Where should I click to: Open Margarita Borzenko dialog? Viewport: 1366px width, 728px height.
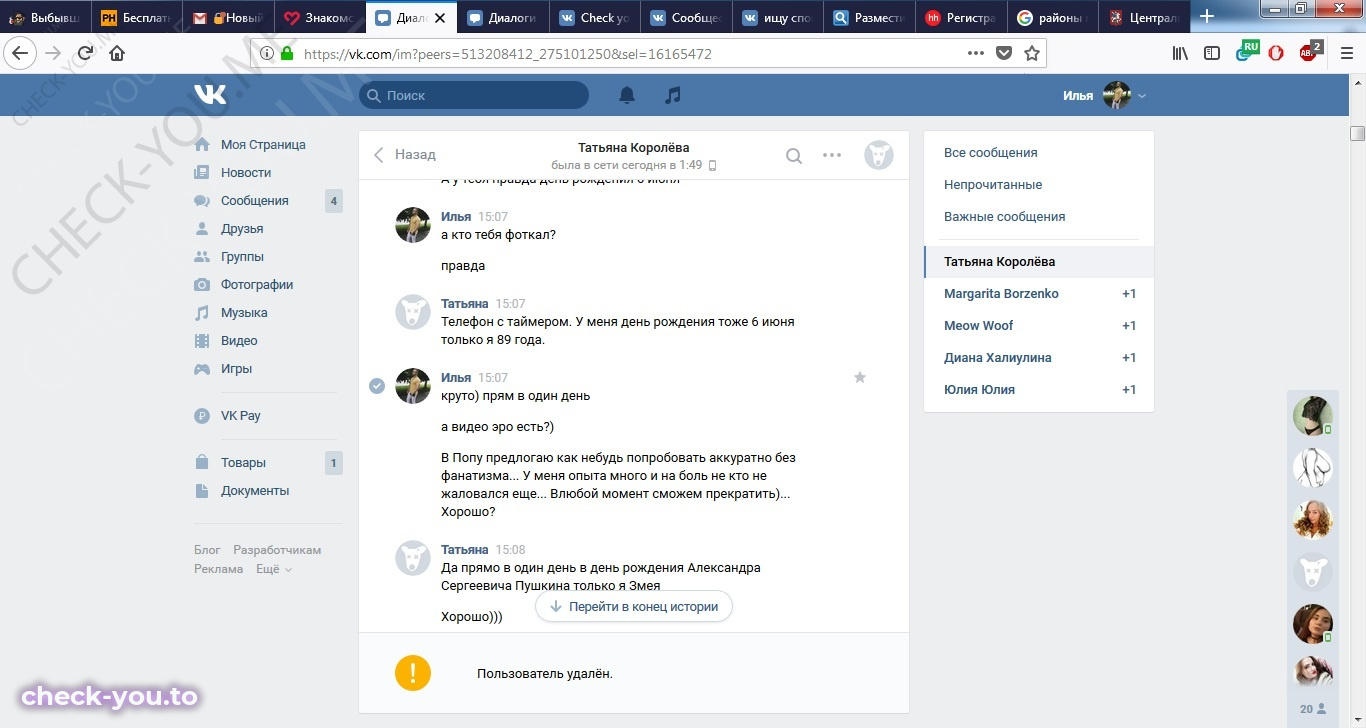point(1039,294)
